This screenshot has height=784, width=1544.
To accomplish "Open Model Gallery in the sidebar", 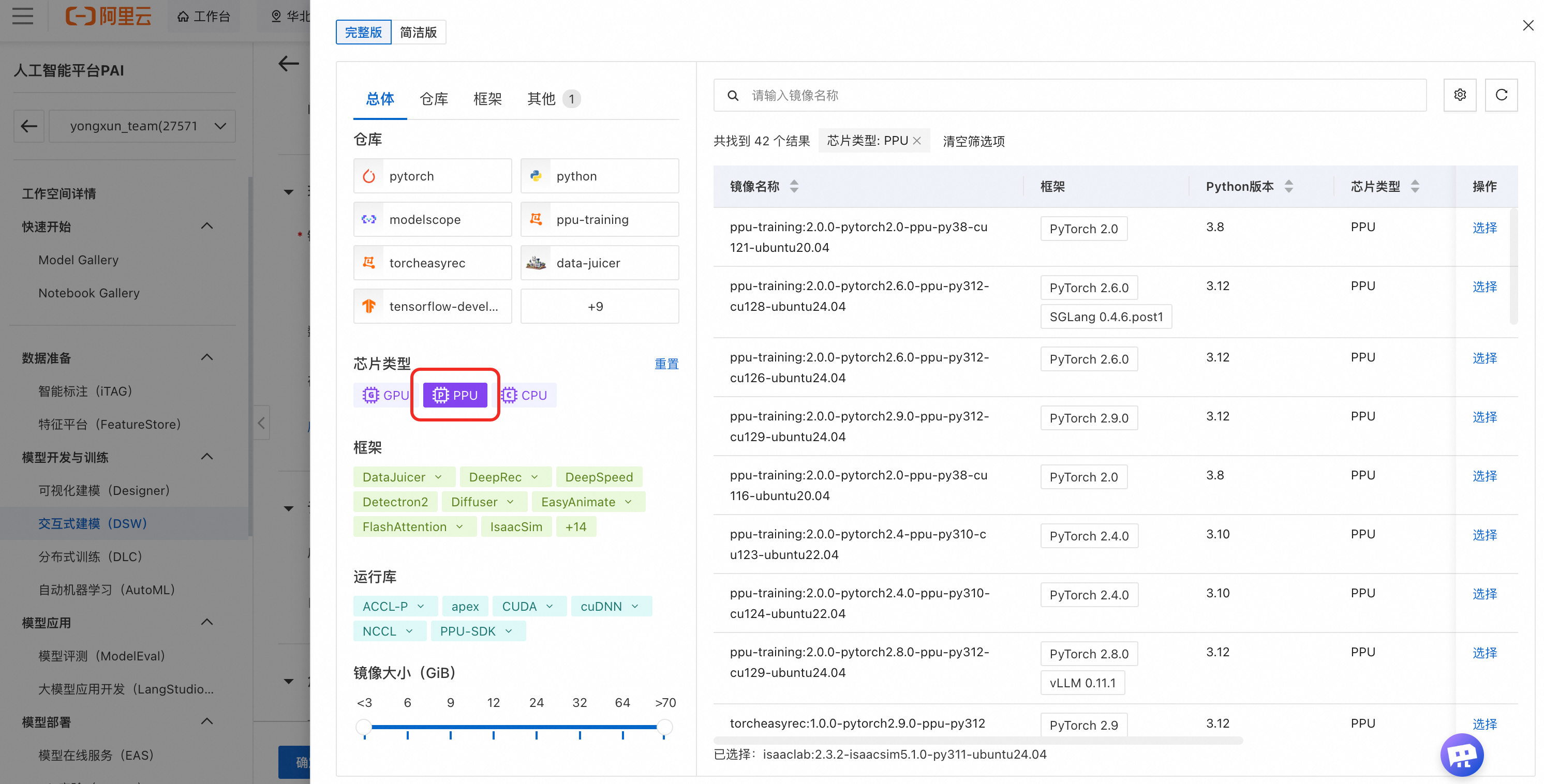I will (79, 260).
